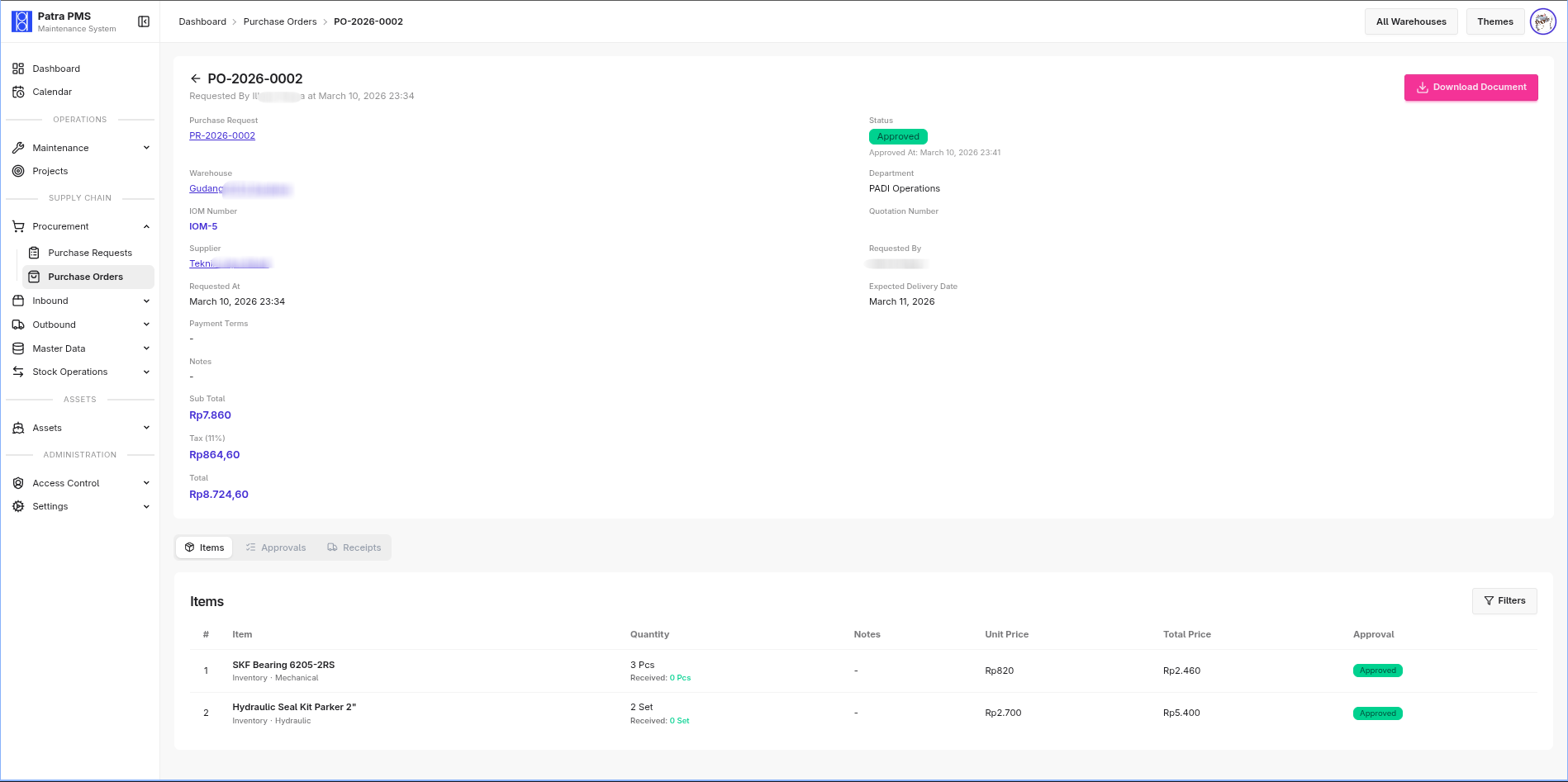Open the All Warehouses selector
1568x782 pixels.
pyautogui.click(x=1411, y=21)
